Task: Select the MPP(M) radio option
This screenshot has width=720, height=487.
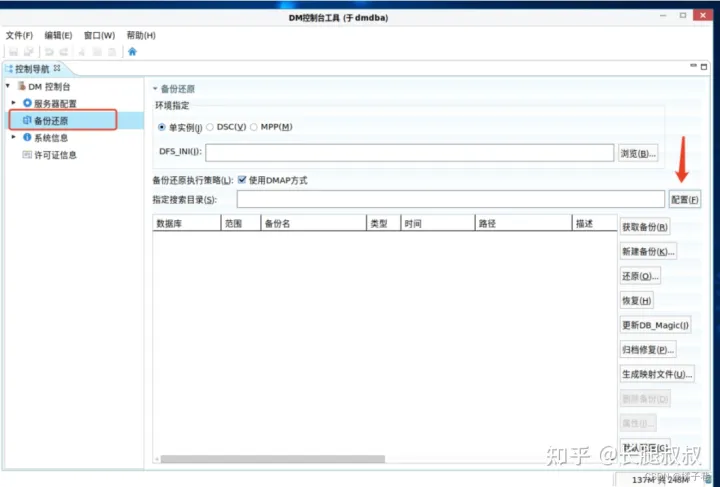Action: [x=254, y=127]
